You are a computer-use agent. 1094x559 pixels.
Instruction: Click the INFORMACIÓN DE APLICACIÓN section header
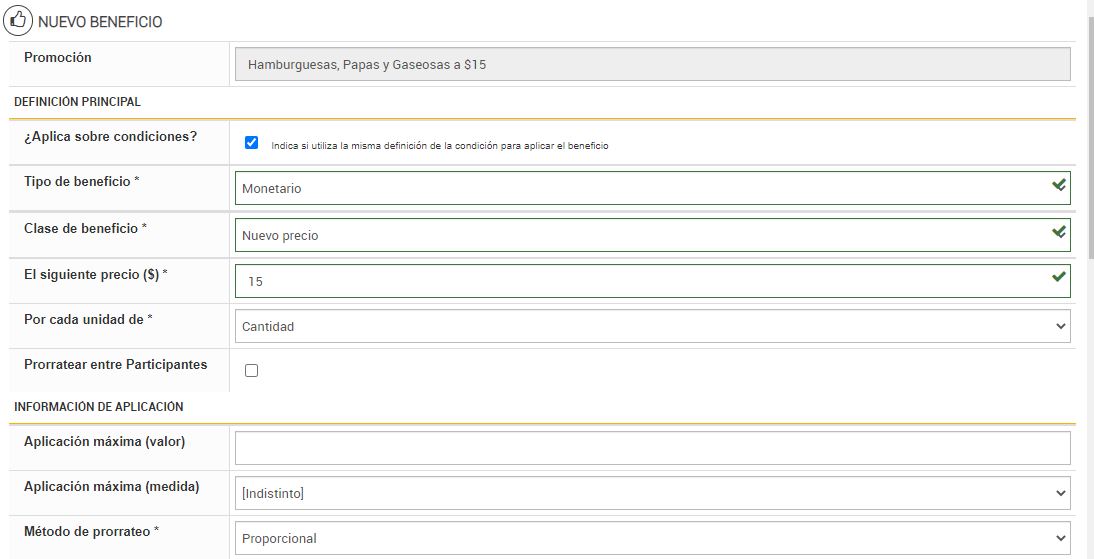(x=98, y=407)
